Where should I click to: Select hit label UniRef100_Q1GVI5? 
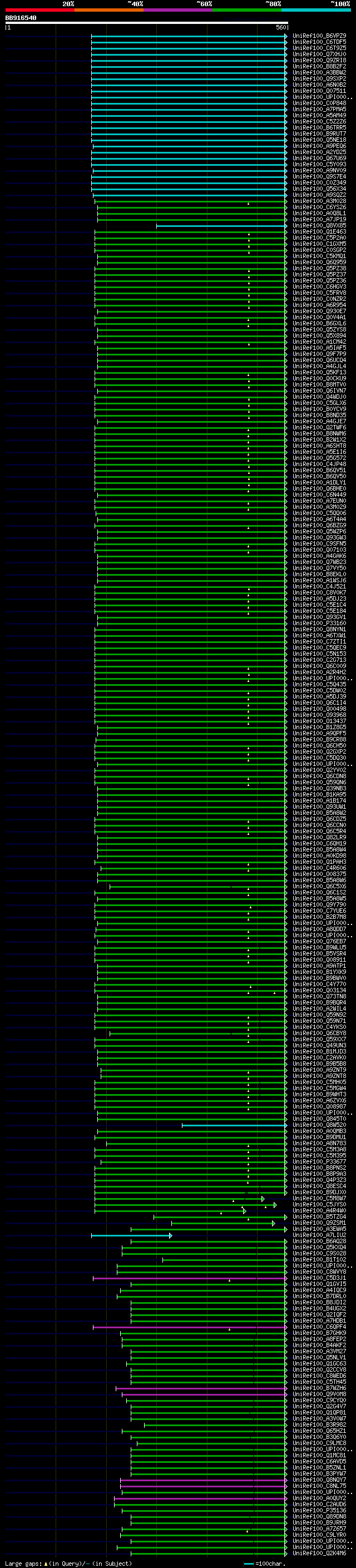319,1284
